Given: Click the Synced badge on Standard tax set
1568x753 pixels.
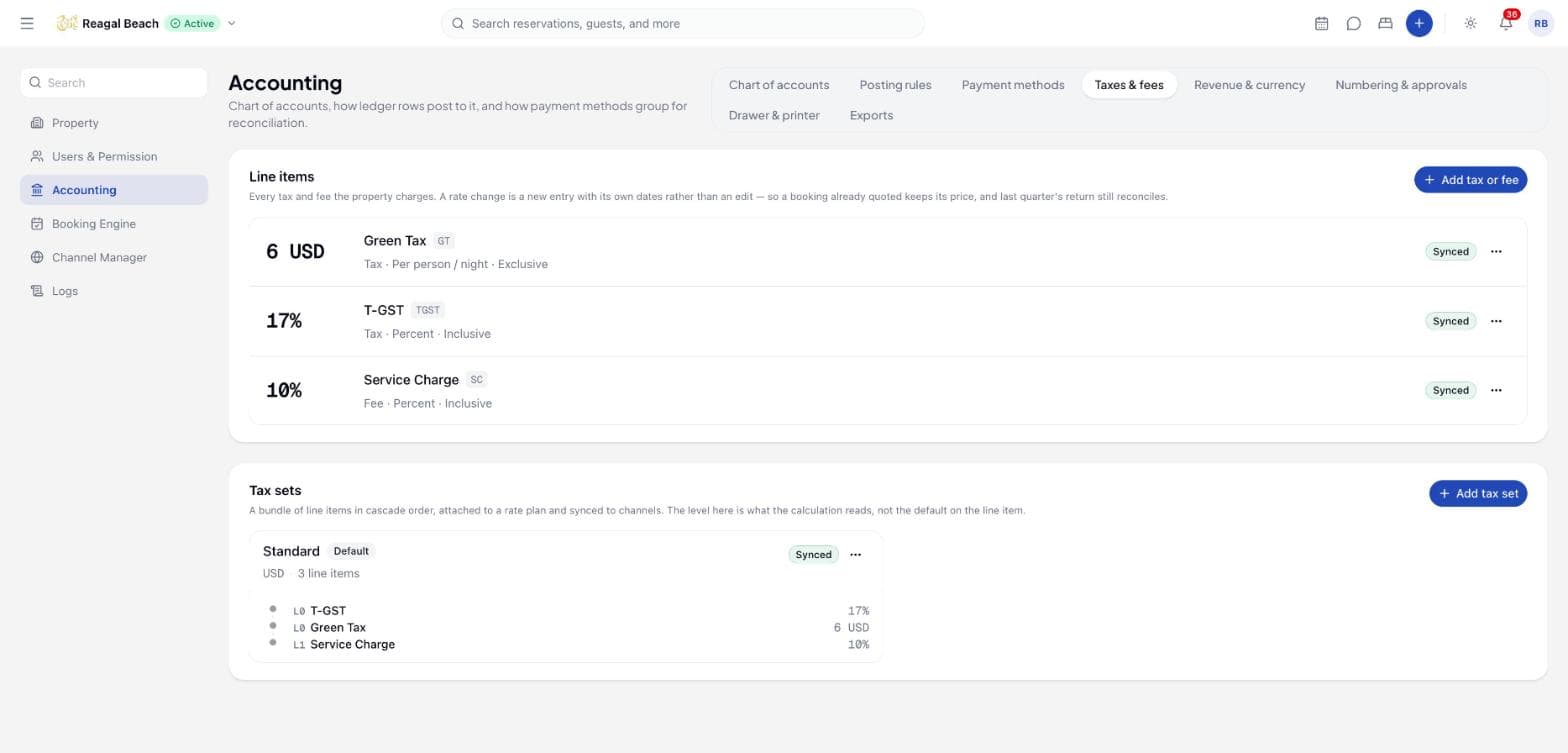Looking at the screenshot, I should point(813,555).
